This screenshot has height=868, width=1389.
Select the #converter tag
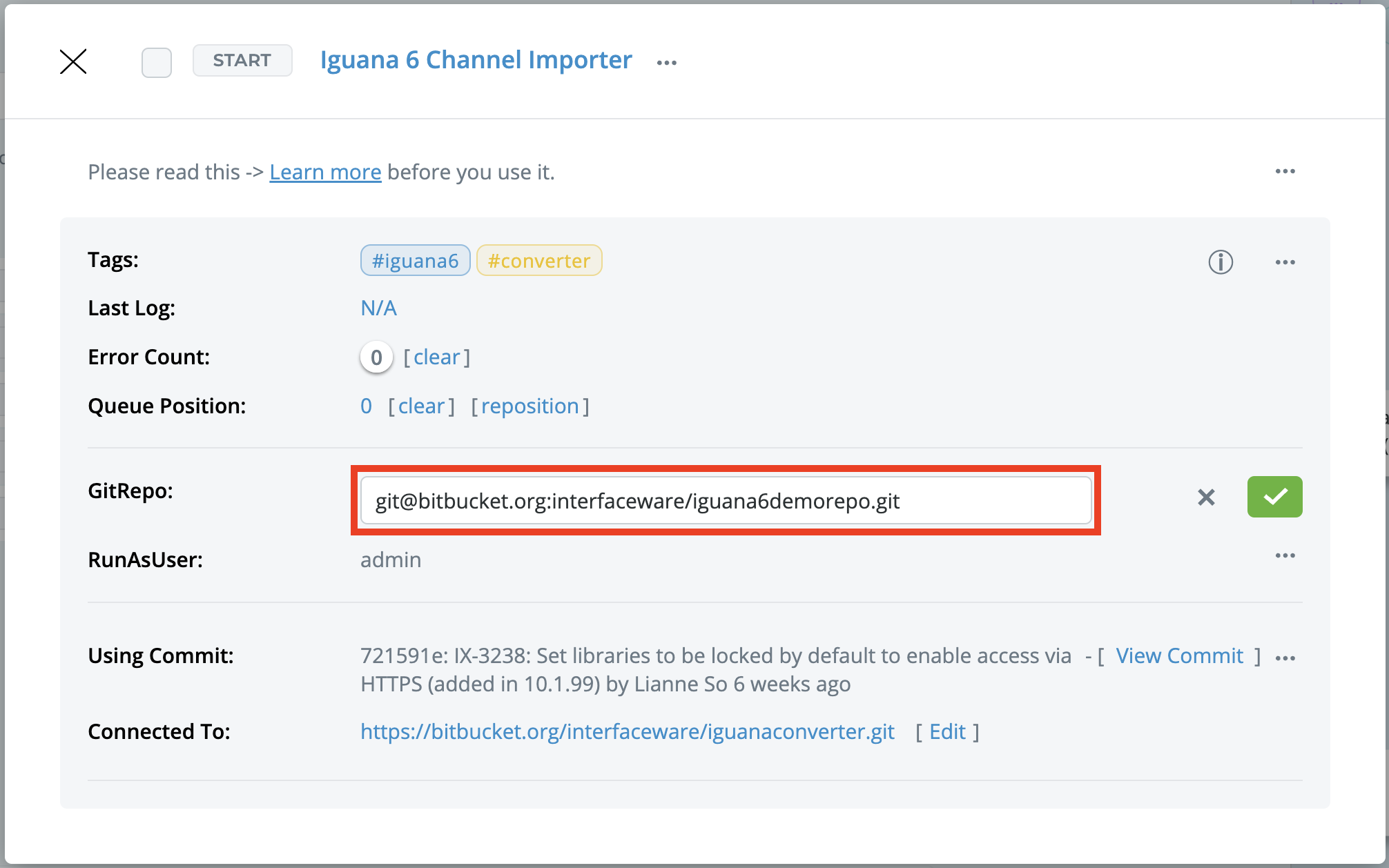[x=539, y=261]
